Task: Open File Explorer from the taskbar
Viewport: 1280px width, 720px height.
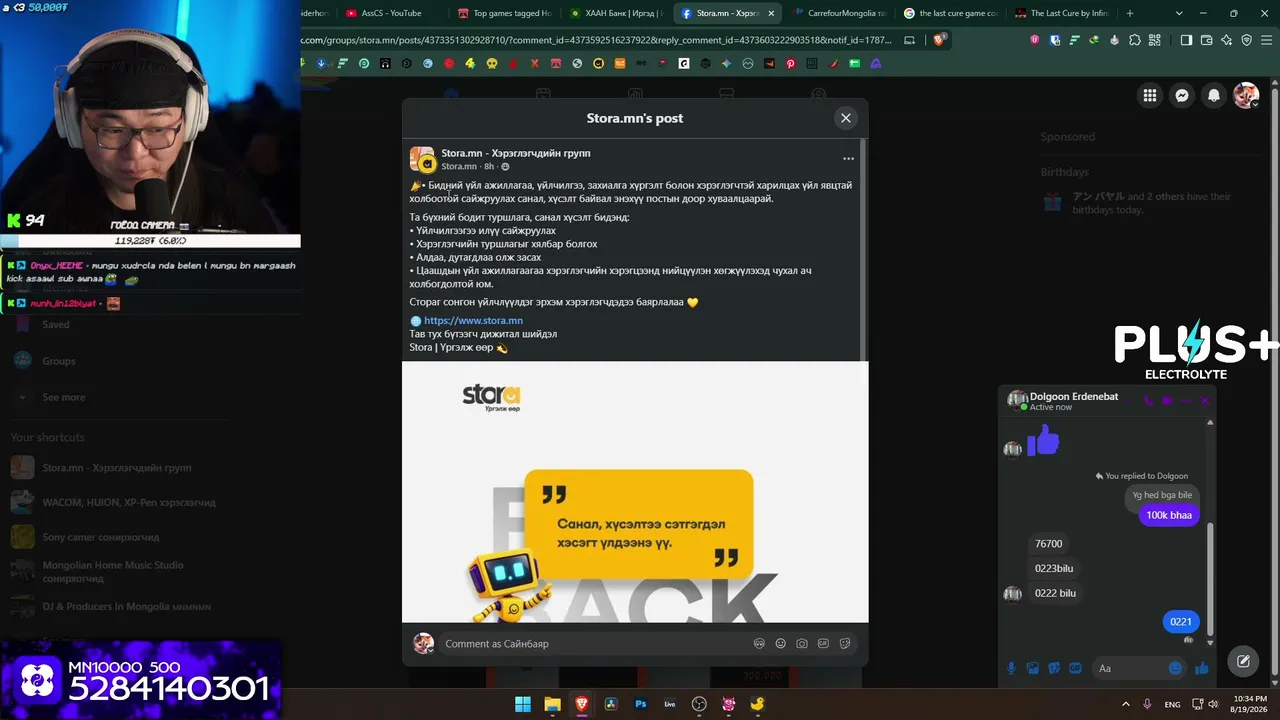Action: [x=552, y=704]
